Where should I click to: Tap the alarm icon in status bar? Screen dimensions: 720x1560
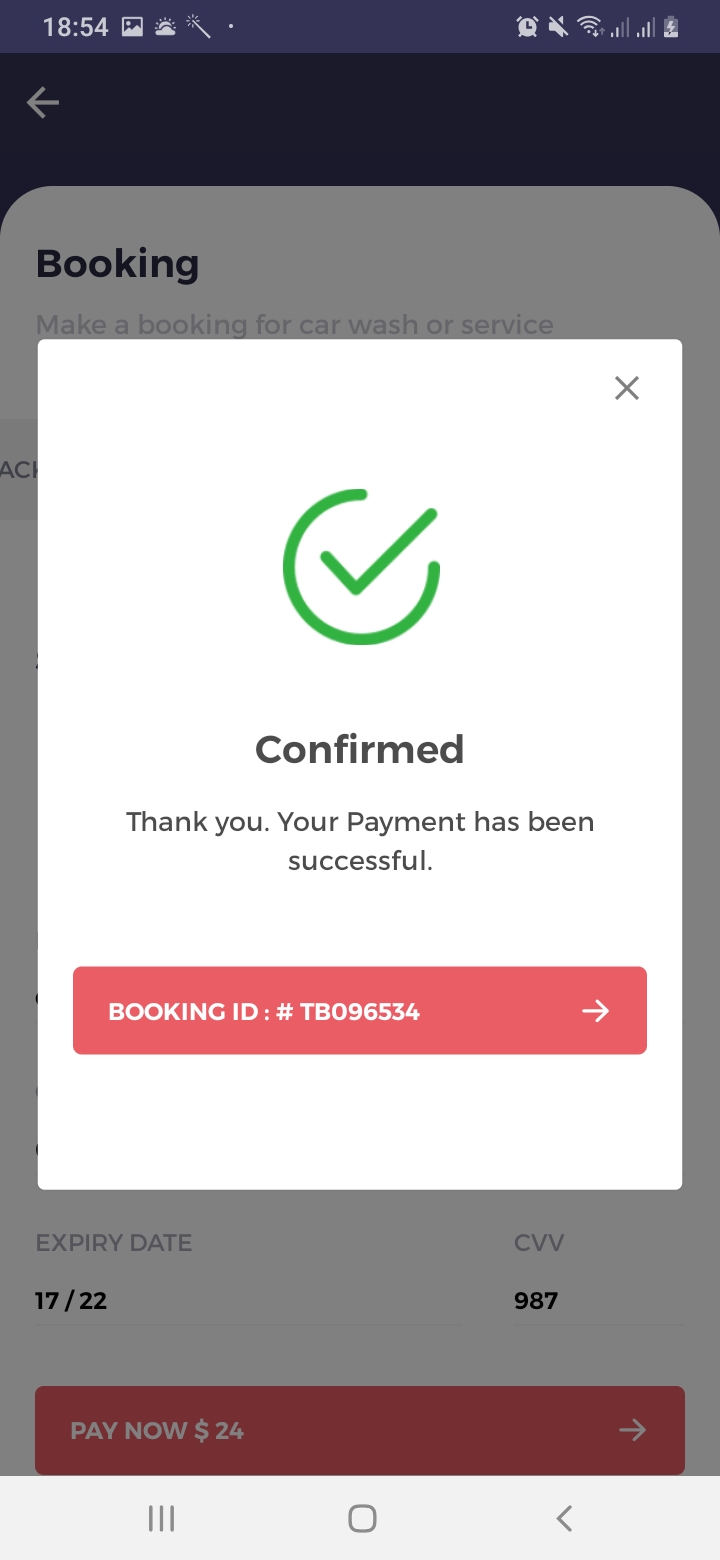527,27
